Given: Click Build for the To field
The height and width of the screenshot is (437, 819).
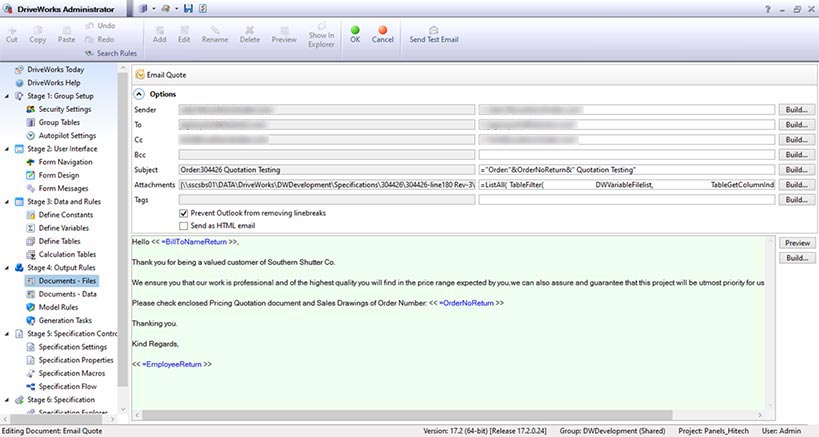Looking at the screenshot, I should [797, 125].
